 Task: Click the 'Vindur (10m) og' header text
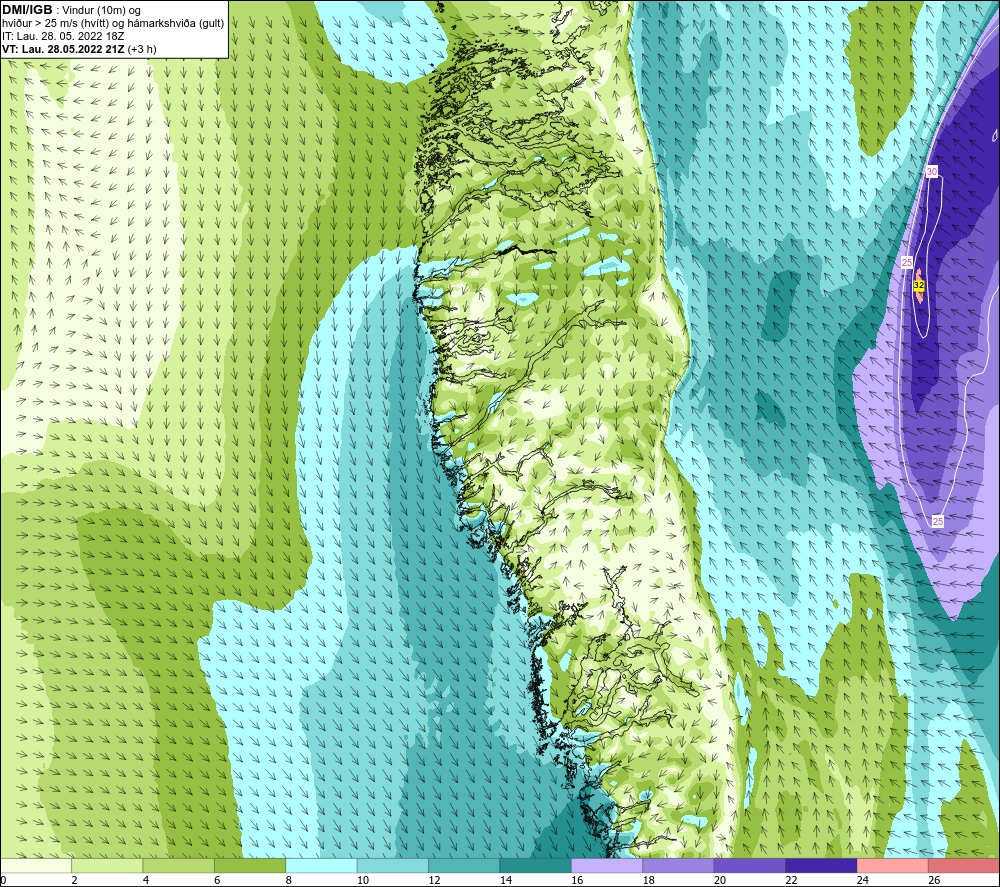101,11
